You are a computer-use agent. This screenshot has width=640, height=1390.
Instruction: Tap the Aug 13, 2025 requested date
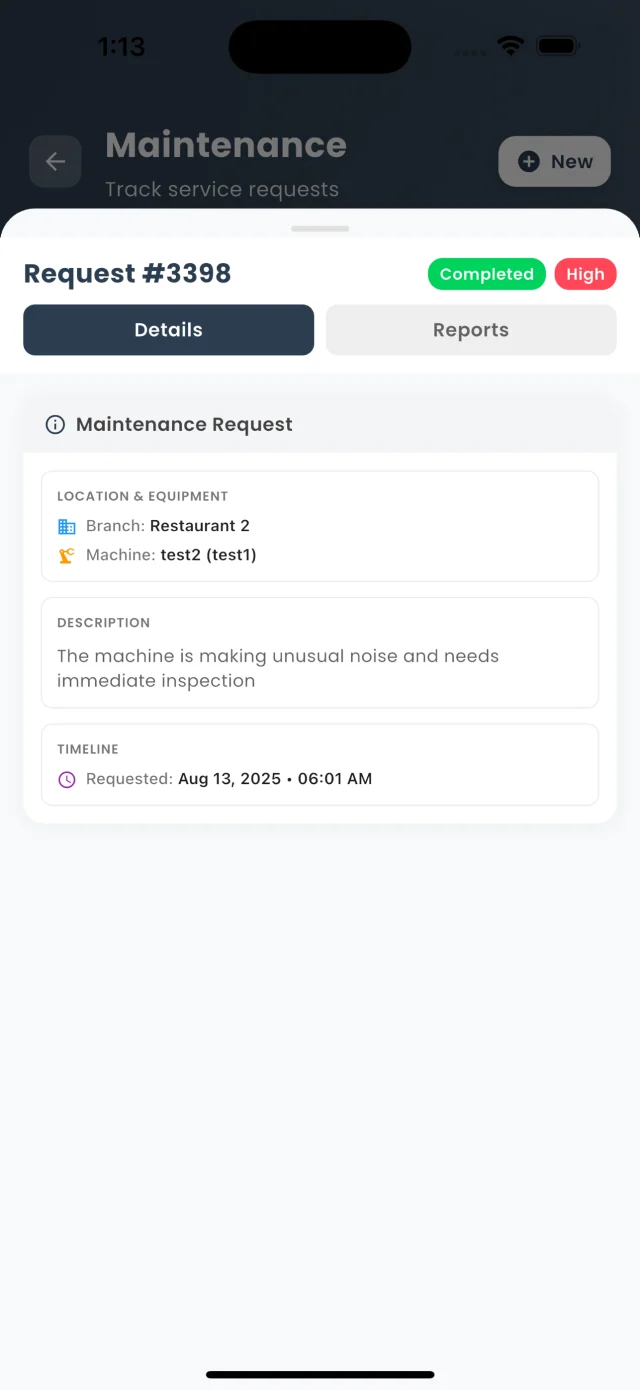(x=230, y=779)
